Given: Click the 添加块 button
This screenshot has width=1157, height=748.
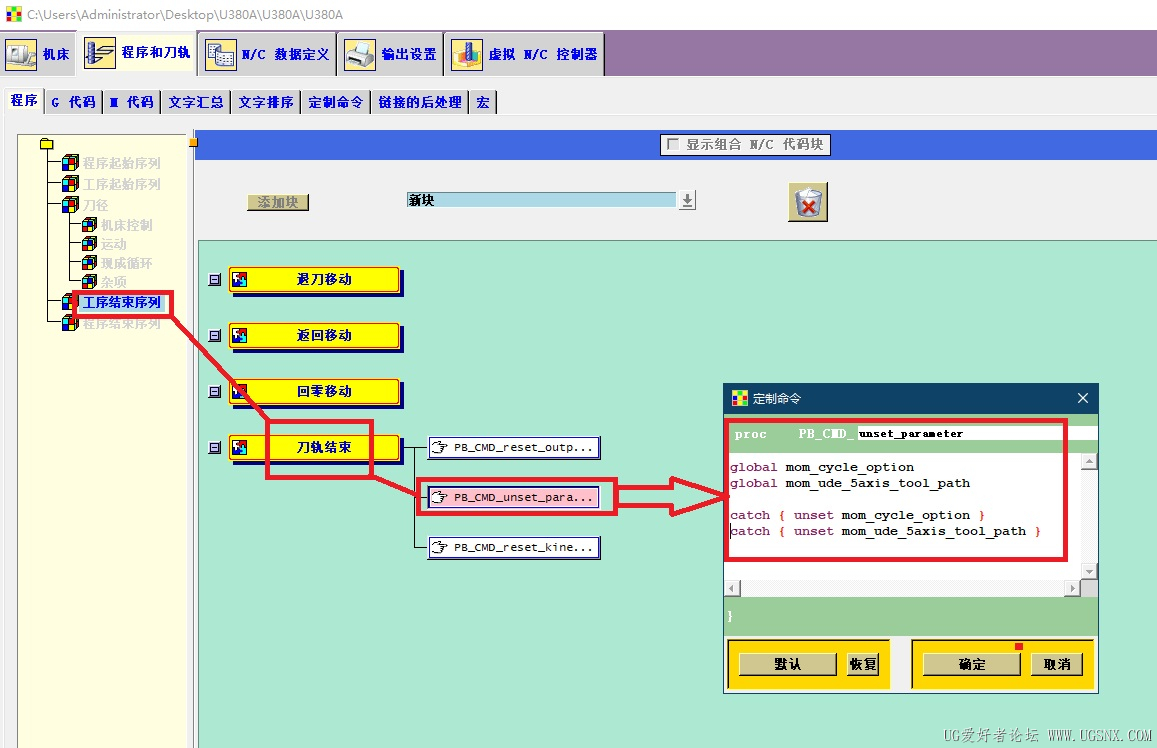Looking at the screenshot, I should pyautogui.click(x=278, y=202).
